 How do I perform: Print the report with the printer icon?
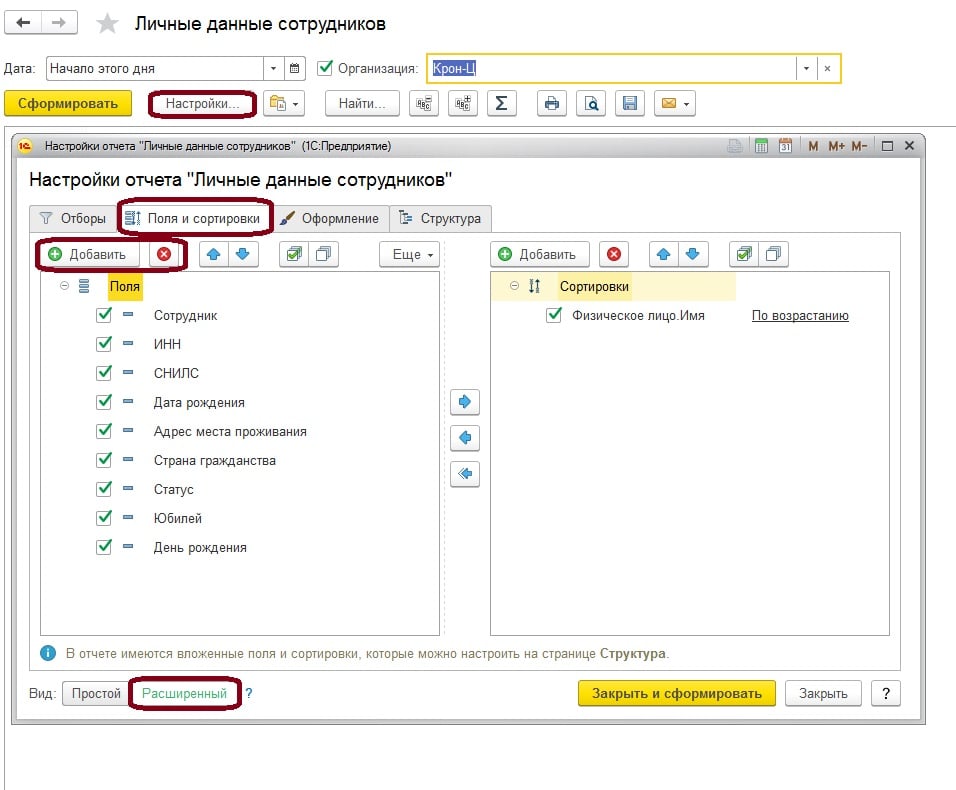pos(552,104)
